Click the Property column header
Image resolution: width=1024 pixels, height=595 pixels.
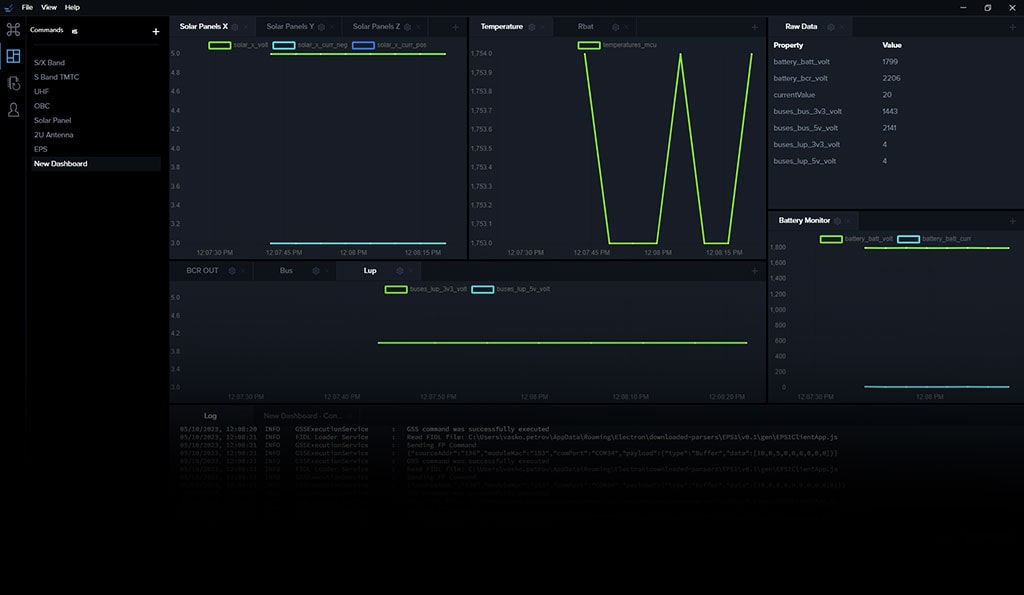(x=788, y=45)
